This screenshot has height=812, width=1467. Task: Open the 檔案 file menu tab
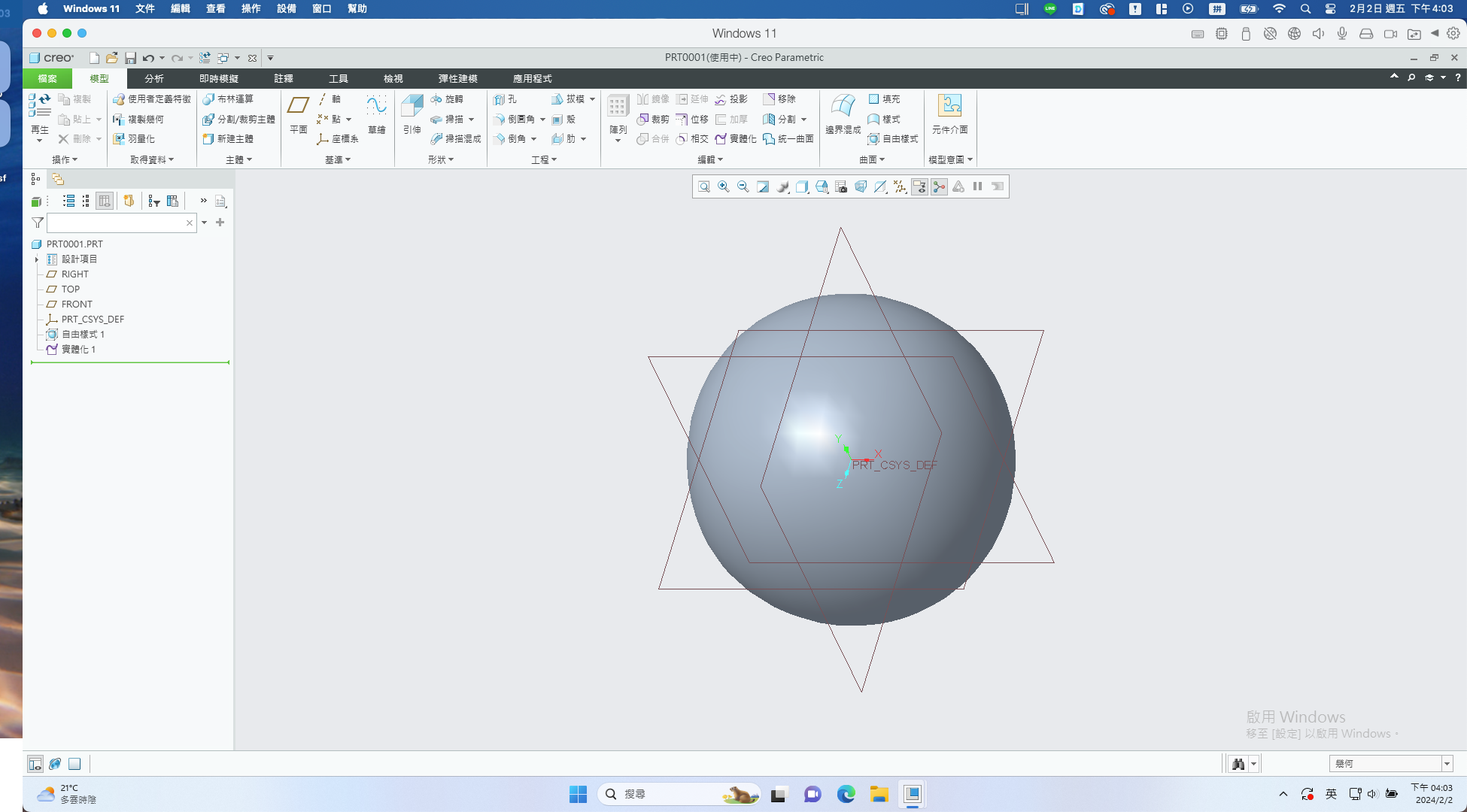tap(47, 78)
